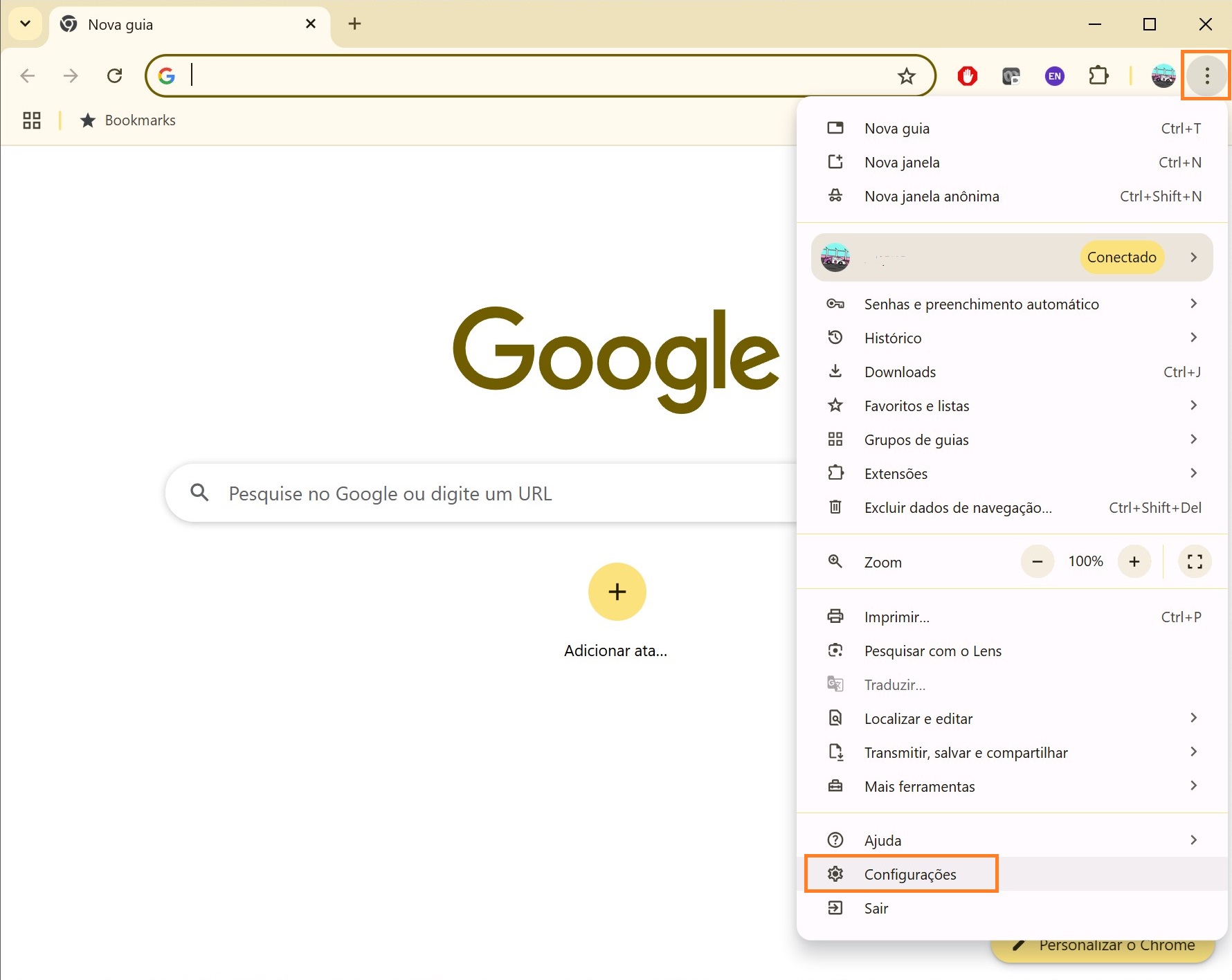
Task: Decrease zoom with minus button
Action: (x=1037, y=561)
